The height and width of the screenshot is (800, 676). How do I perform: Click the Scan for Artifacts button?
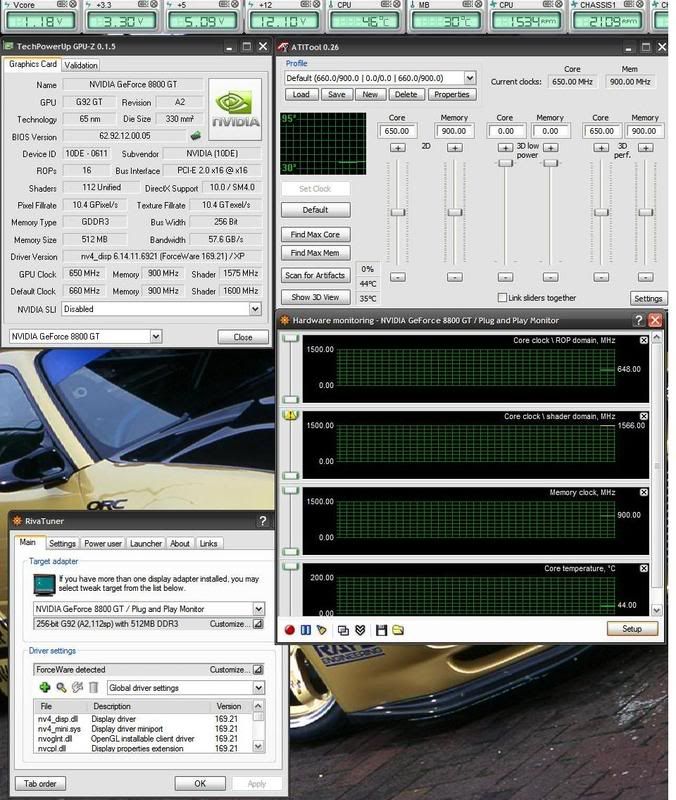click(x=315, y=275)
